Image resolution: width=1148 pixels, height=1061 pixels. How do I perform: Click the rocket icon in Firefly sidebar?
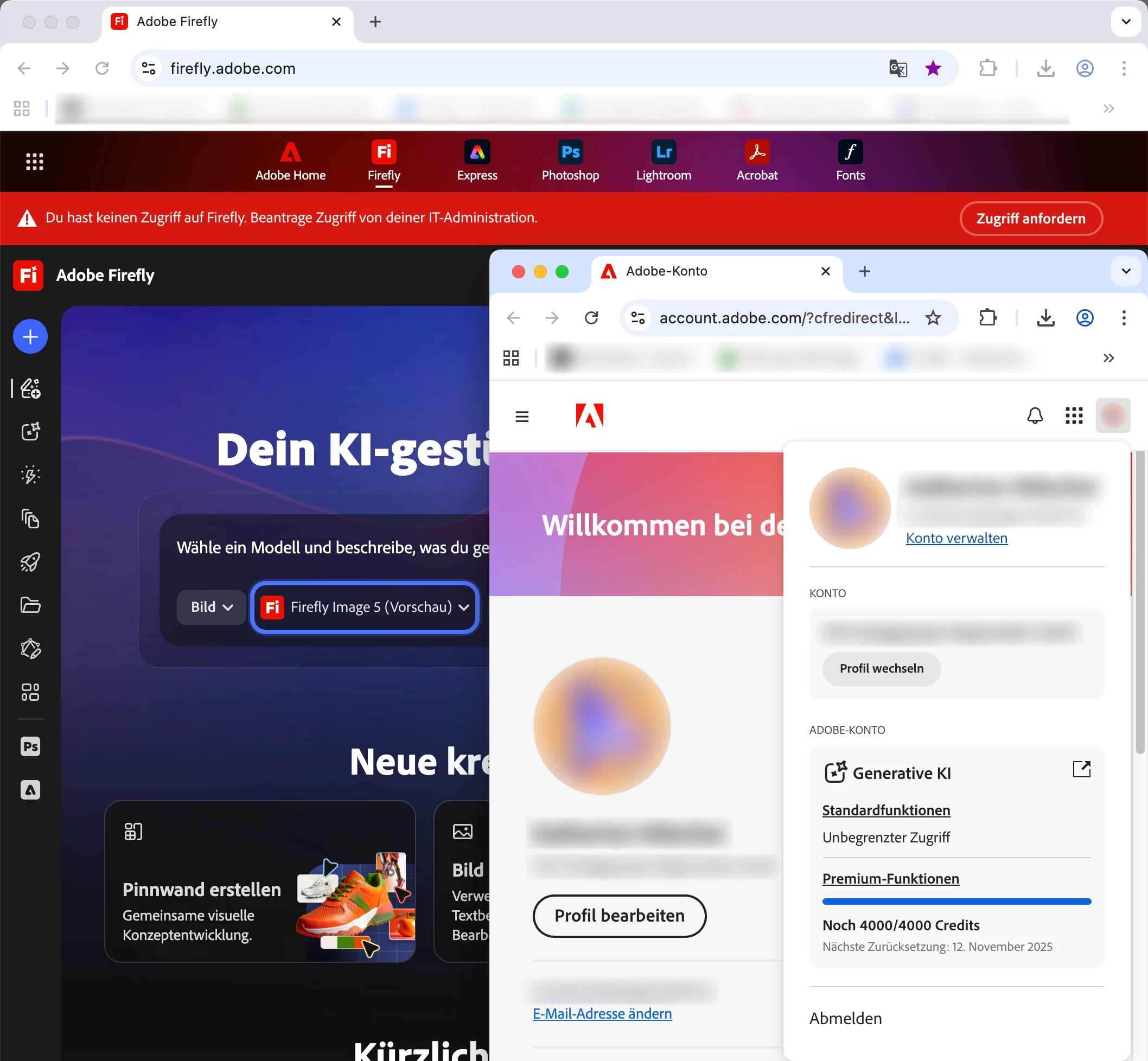point(30,562)
